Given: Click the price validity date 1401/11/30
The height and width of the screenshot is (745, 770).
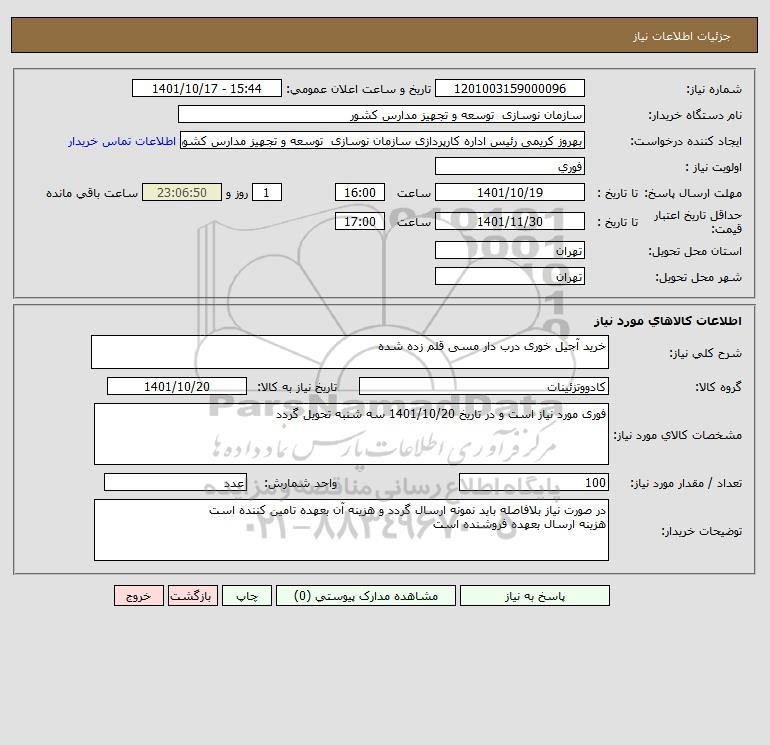Looking at the screenshot, I should pos(510,221).
